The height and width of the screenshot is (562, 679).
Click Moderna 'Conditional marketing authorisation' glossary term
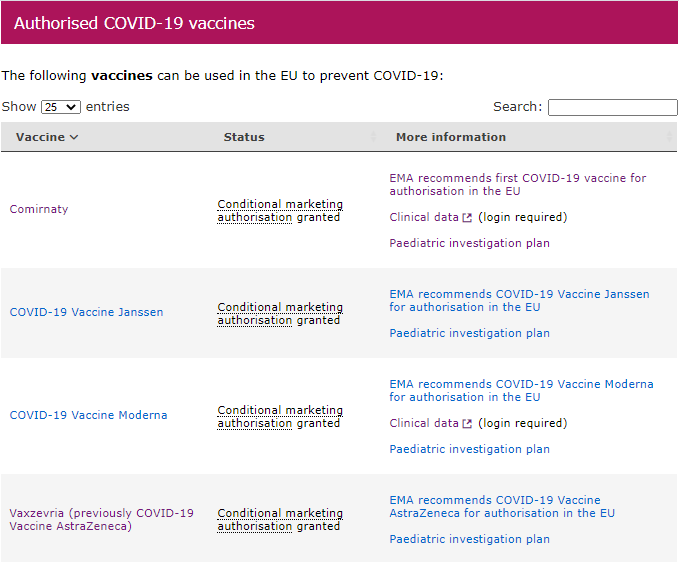point(280,417)
